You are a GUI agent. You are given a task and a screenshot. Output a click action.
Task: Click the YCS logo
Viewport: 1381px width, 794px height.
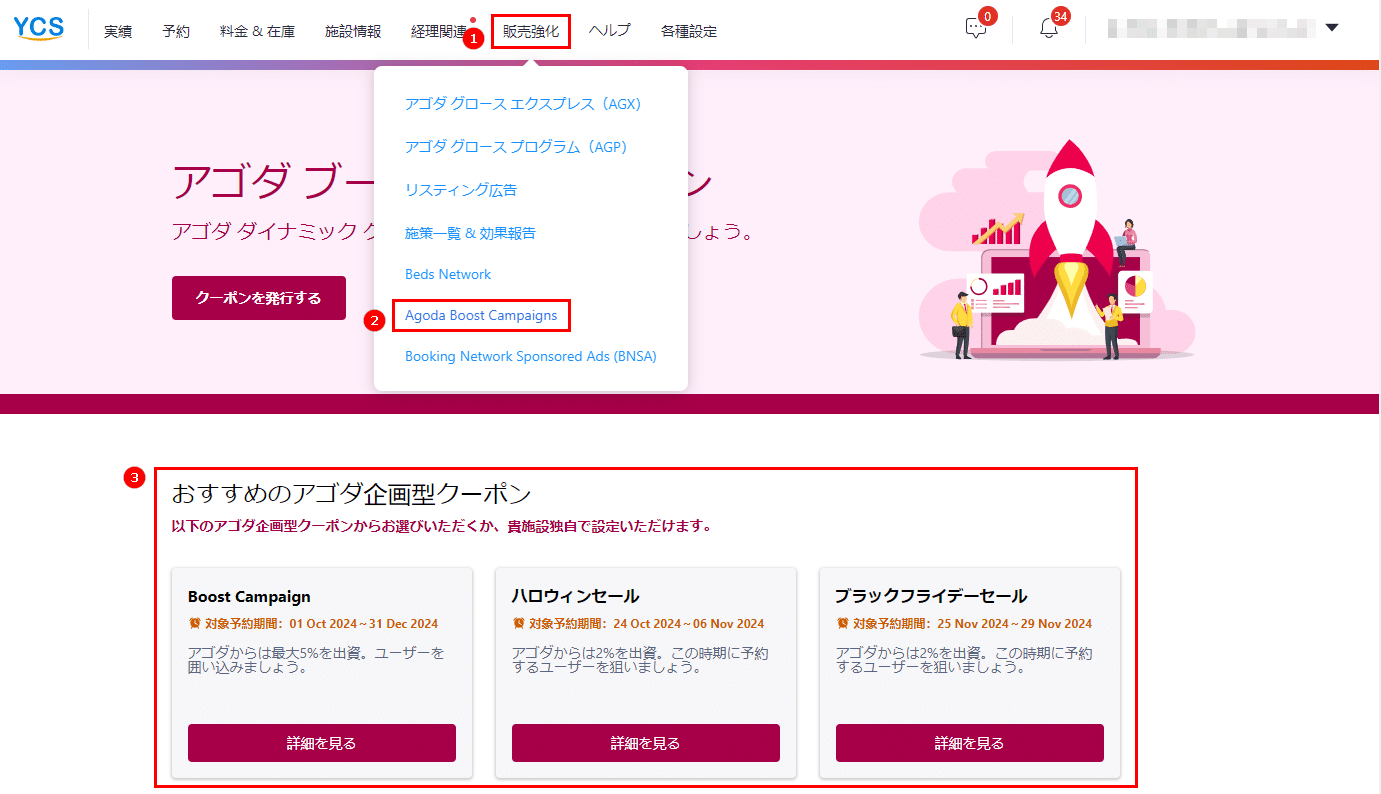39,29
